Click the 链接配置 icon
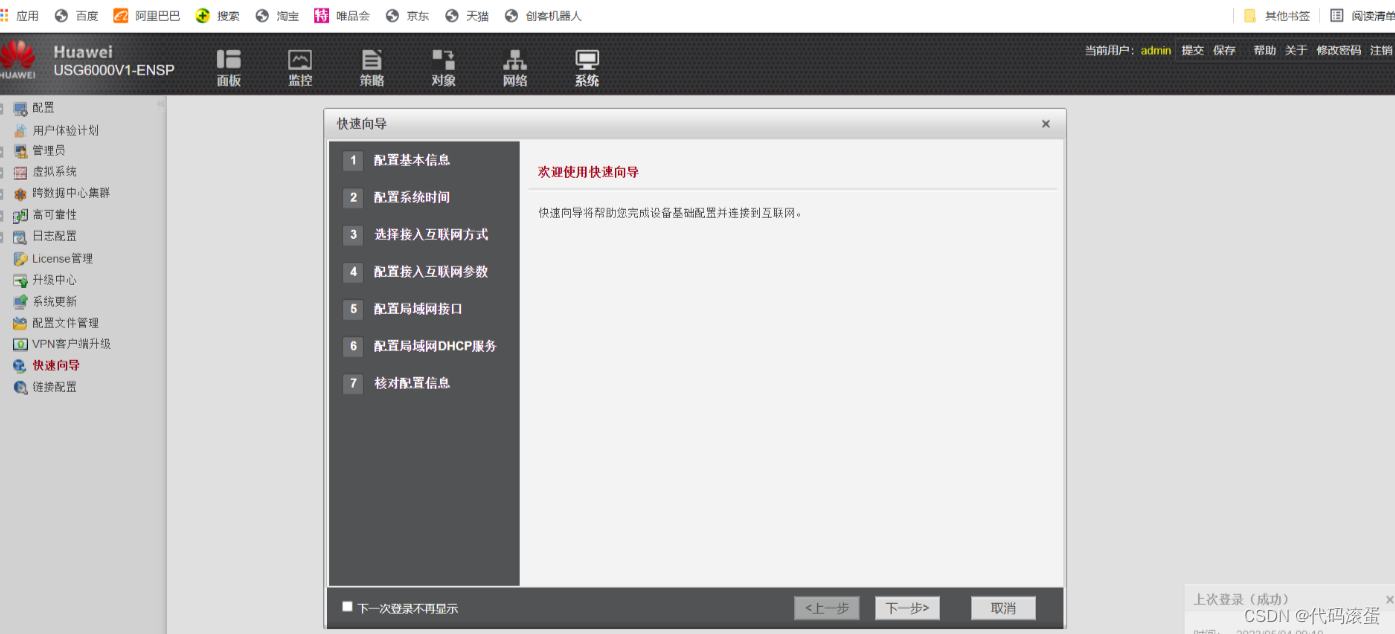This screenshot has height=634, width=1395. [x=20, y=387]
